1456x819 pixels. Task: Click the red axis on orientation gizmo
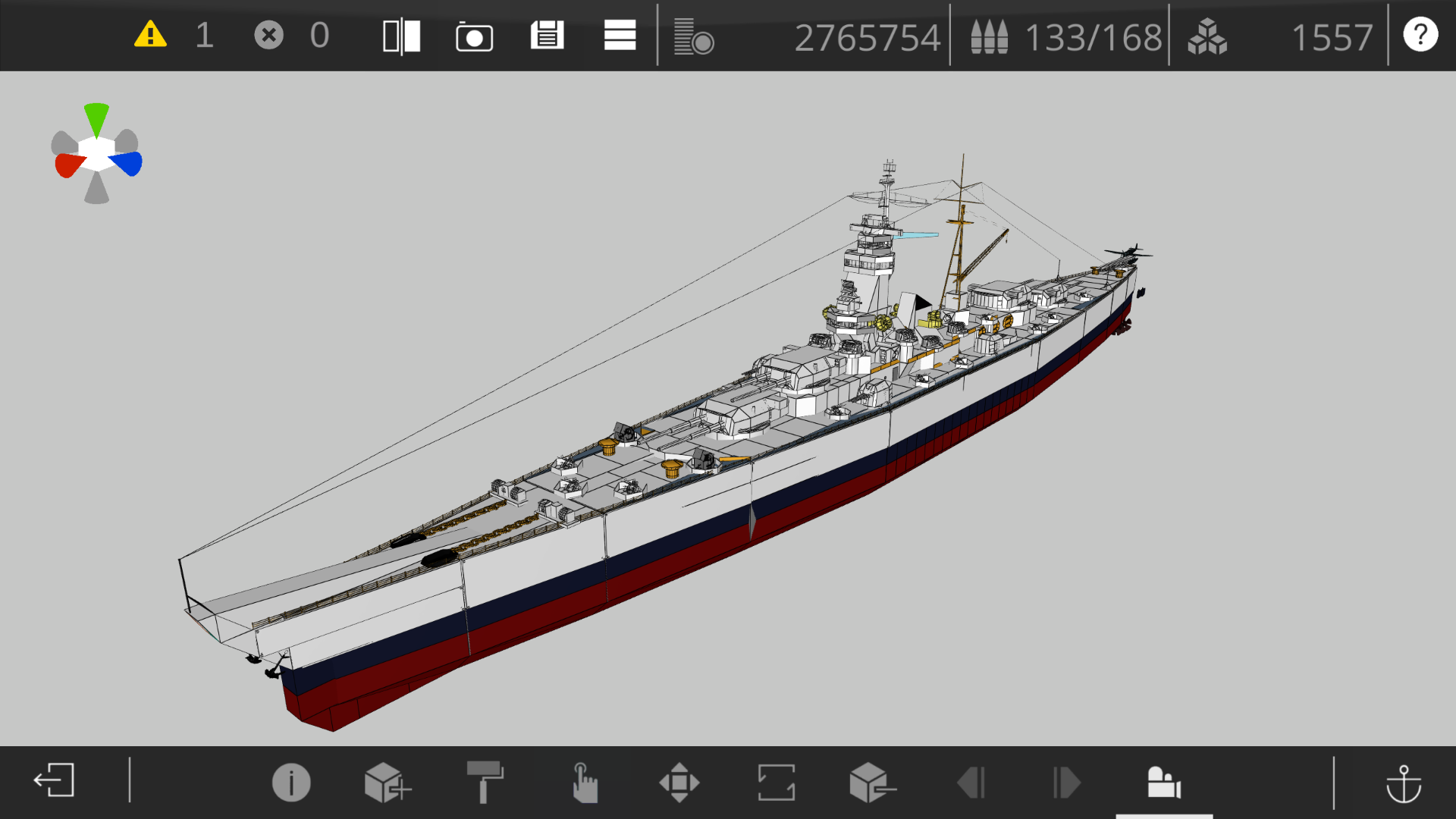pos(68,165)
